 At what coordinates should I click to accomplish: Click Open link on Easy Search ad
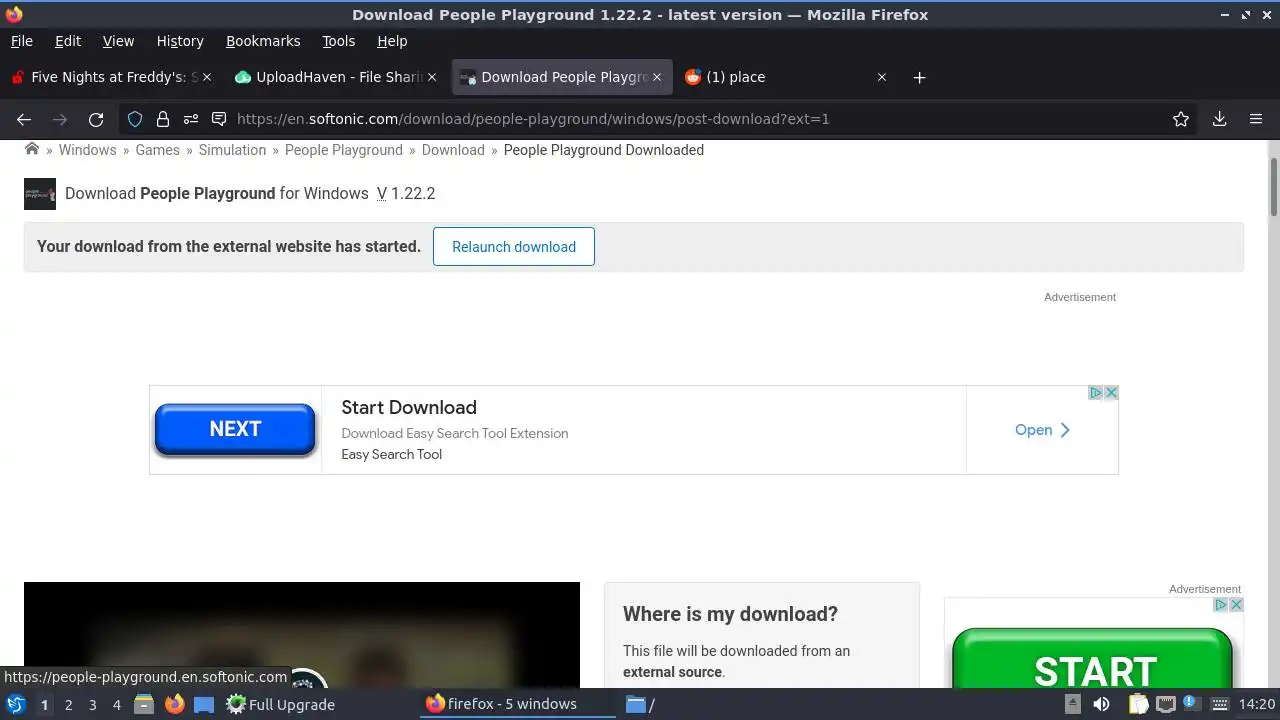click(x=1042, y=430)
